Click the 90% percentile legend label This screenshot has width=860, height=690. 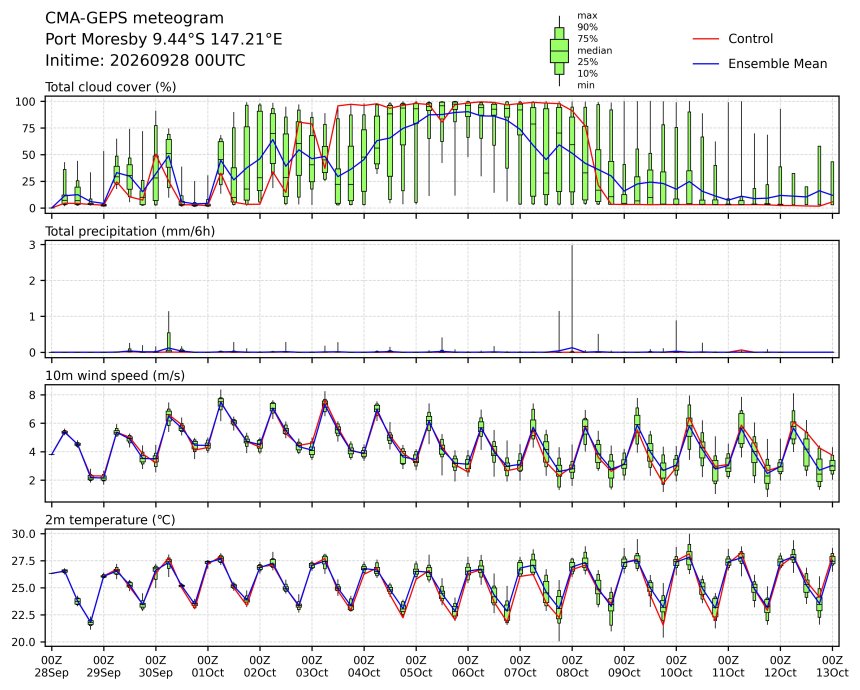pyautogui.click(x=587, y=27)
